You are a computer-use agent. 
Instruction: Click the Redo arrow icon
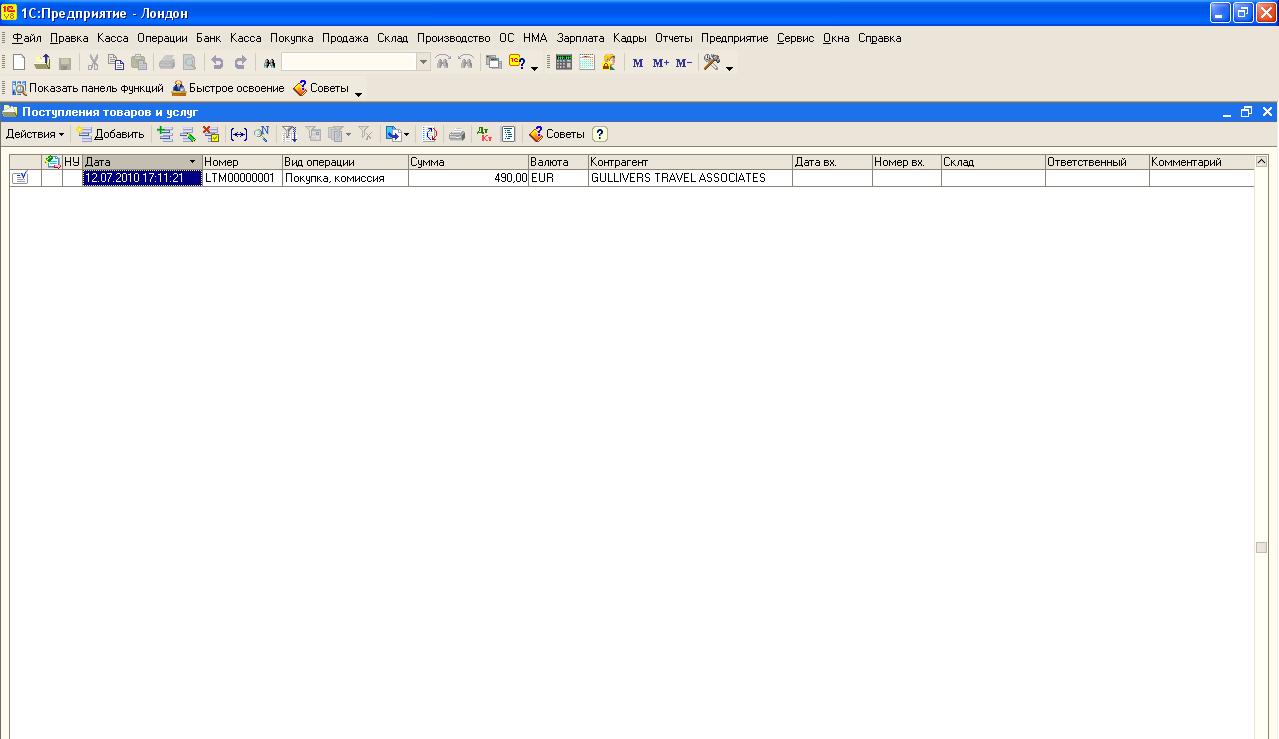240,62
